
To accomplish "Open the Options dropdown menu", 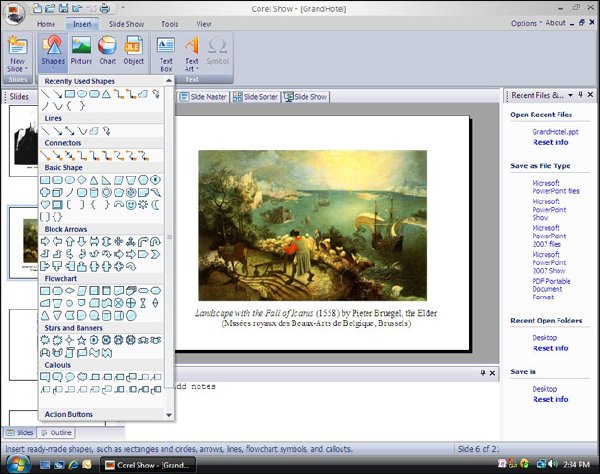I will pyautogui.click(x=526, y=23).
